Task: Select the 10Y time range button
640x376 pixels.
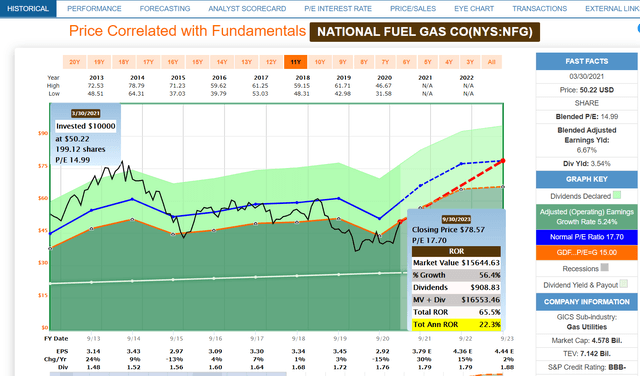Action: click(320, 62)
